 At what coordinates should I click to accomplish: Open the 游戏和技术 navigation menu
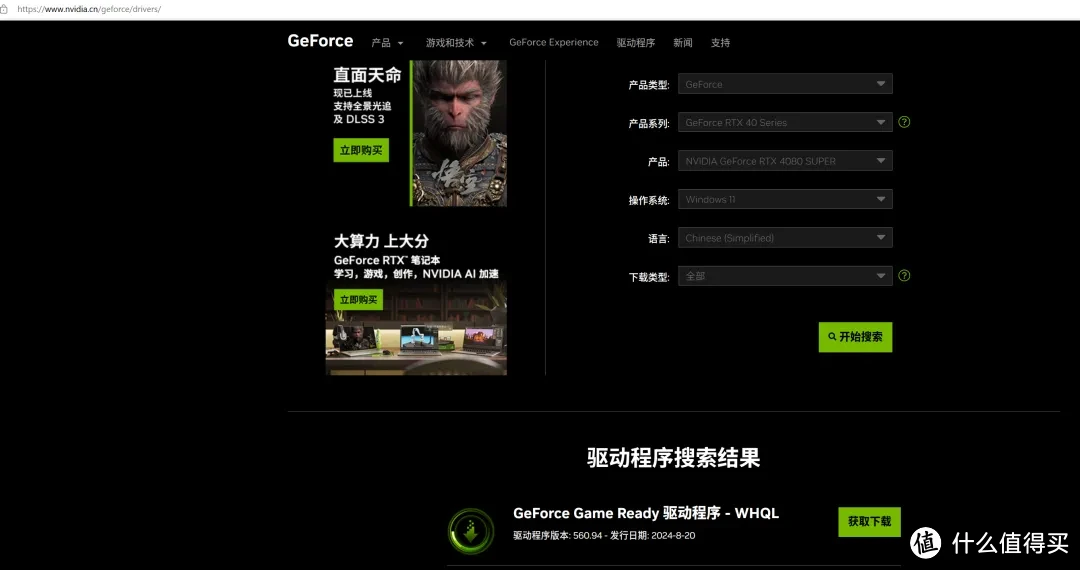(456, 43)
